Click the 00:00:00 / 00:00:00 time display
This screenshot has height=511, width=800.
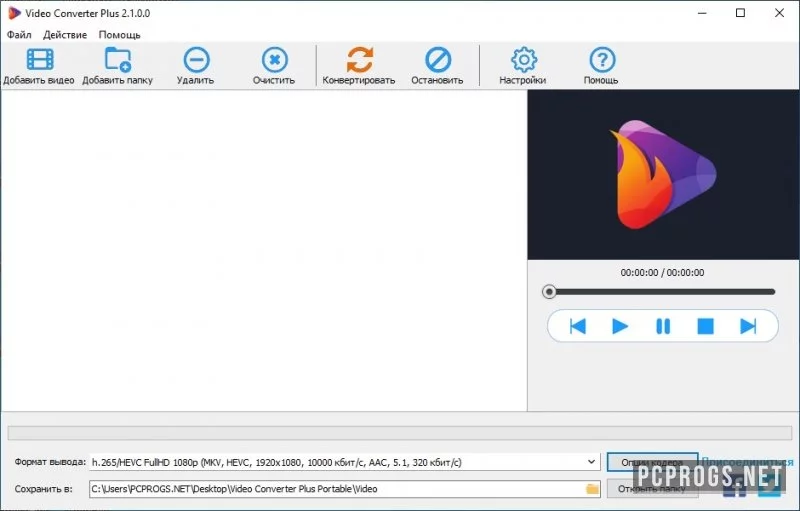click(x=662, y=272)
